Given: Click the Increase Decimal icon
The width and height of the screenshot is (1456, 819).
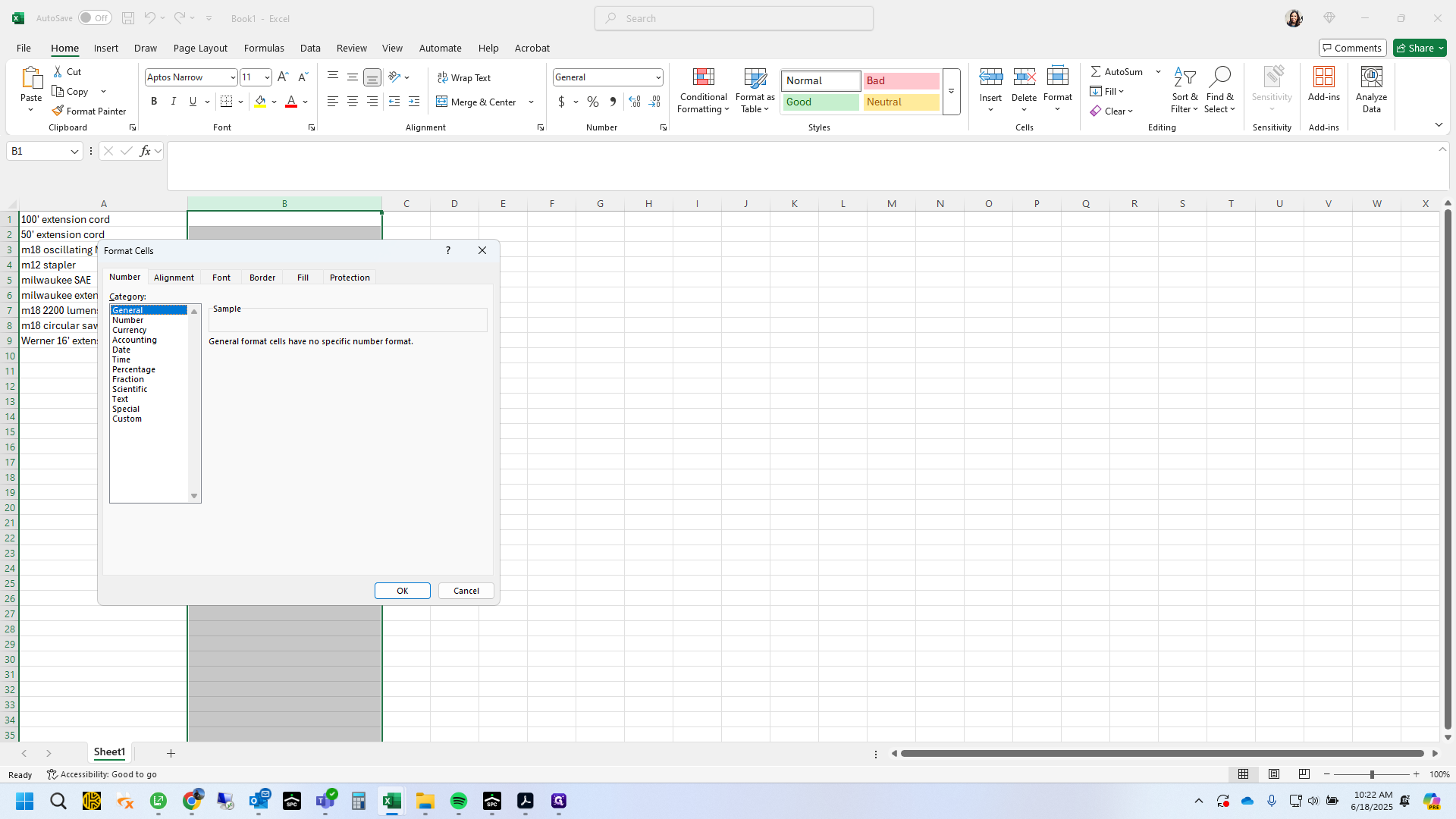Looking at the screenshot, I should pos(635,102).
